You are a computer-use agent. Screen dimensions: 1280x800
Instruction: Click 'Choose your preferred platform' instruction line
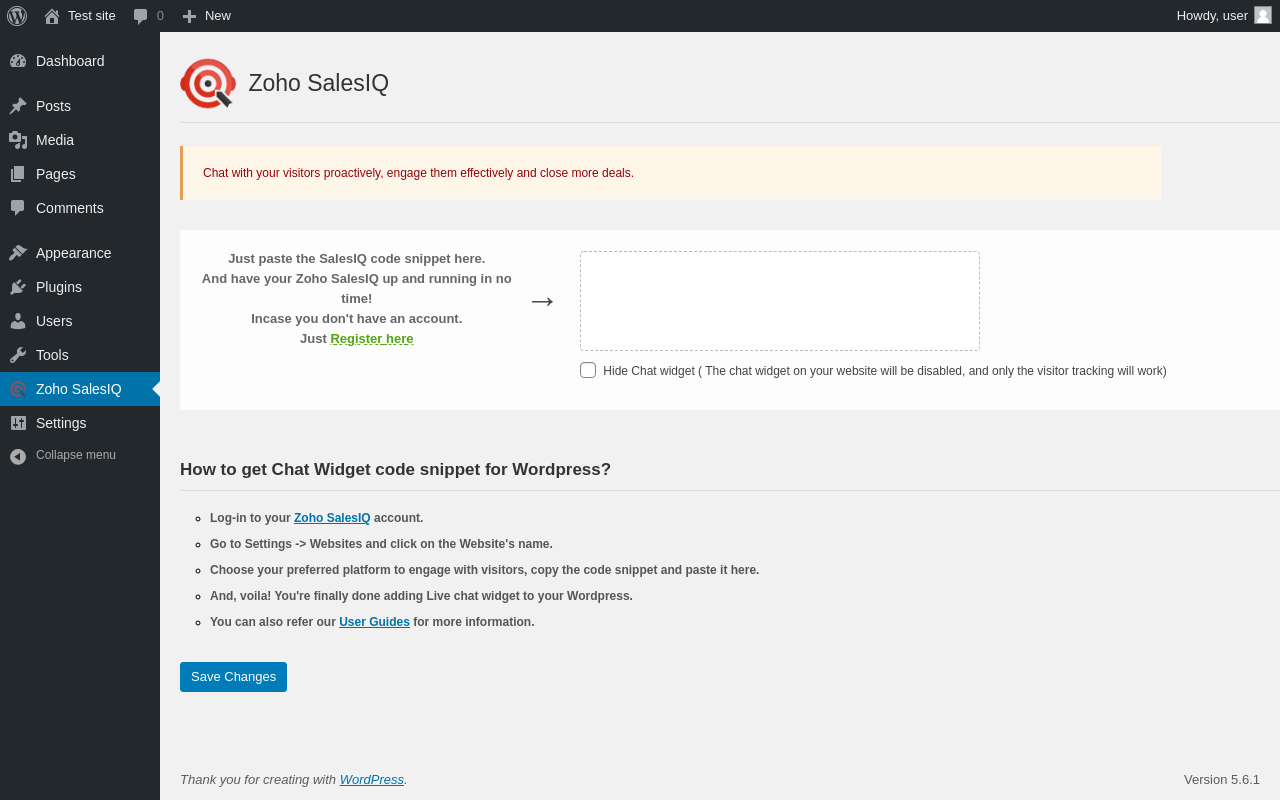point(484,570)
